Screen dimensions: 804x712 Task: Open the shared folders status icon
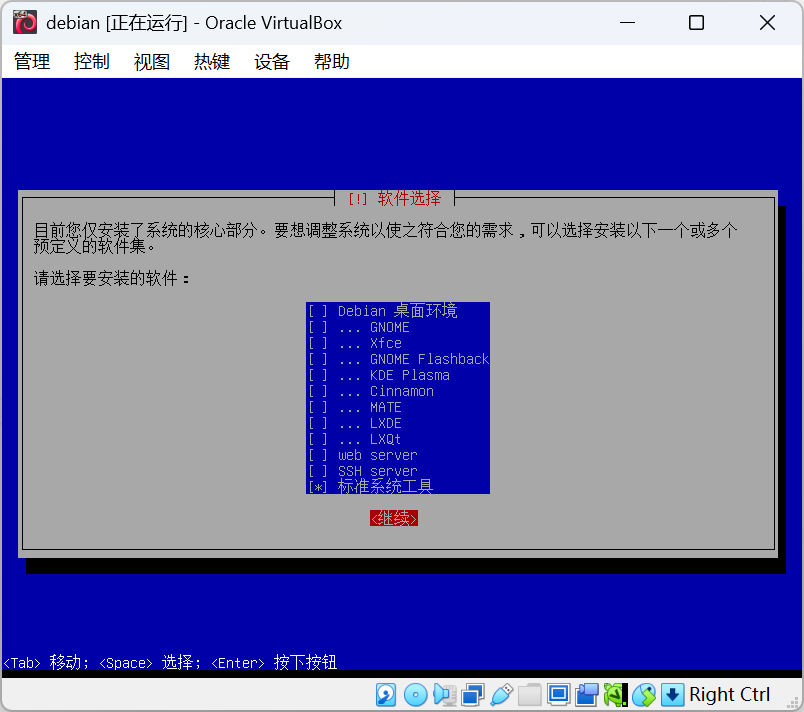pos(530,695)
